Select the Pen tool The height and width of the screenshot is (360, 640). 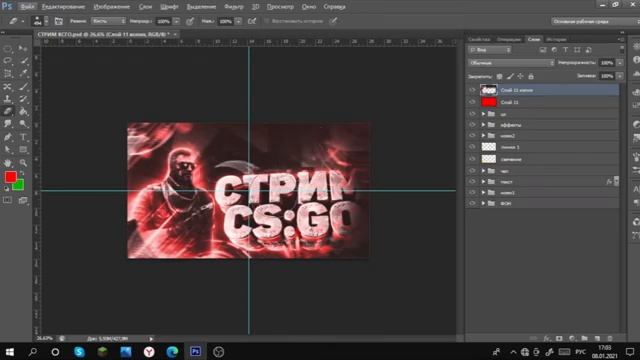point(7,137)
